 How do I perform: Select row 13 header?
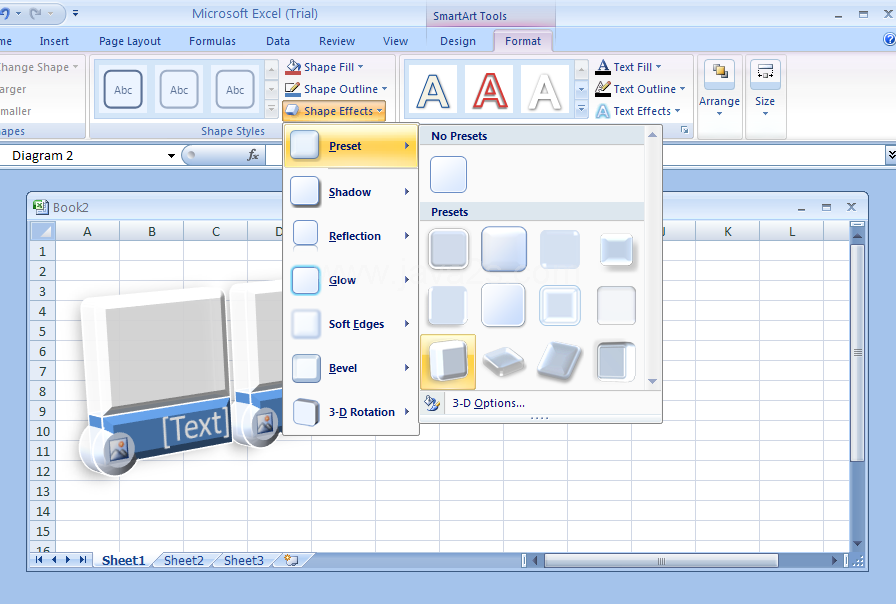[x=43, y=491]
